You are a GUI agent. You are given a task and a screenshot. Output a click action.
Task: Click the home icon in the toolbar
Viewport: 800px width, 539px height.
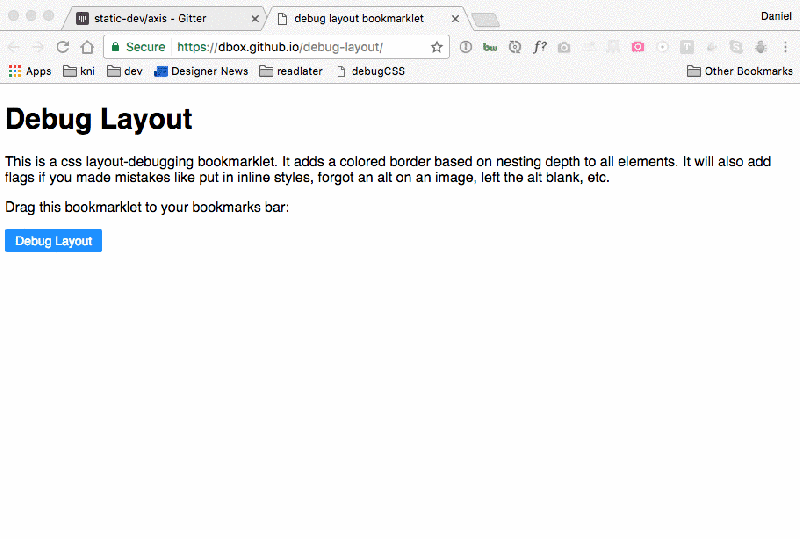(x=87, y=47)
